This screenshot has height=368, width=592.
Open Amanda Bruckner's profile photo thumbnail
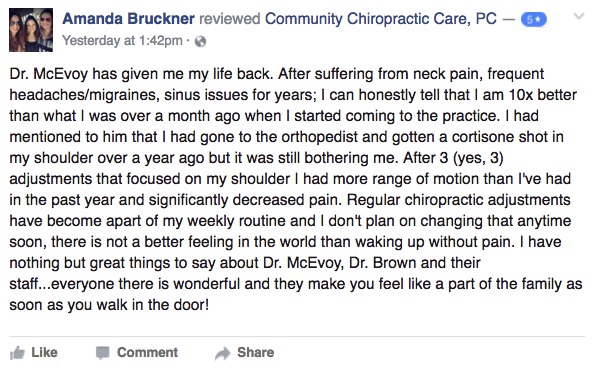[31, 30]
